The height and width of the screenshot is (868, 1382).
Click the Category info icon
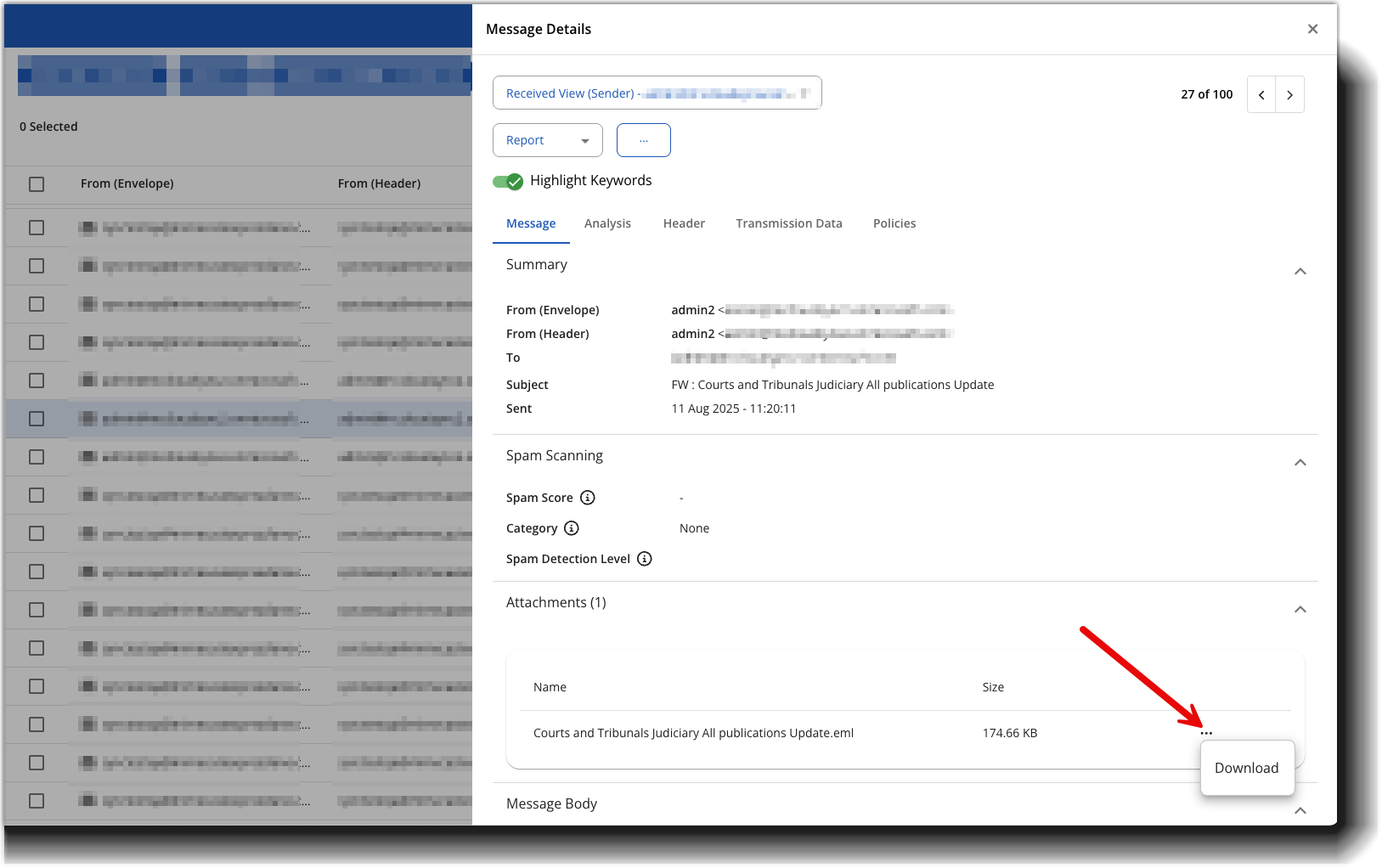572,528
